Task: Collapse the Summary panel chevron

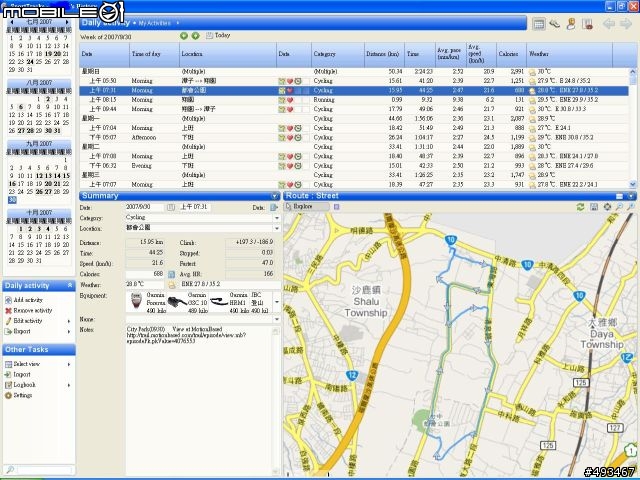Action: (x=275, y=196)
